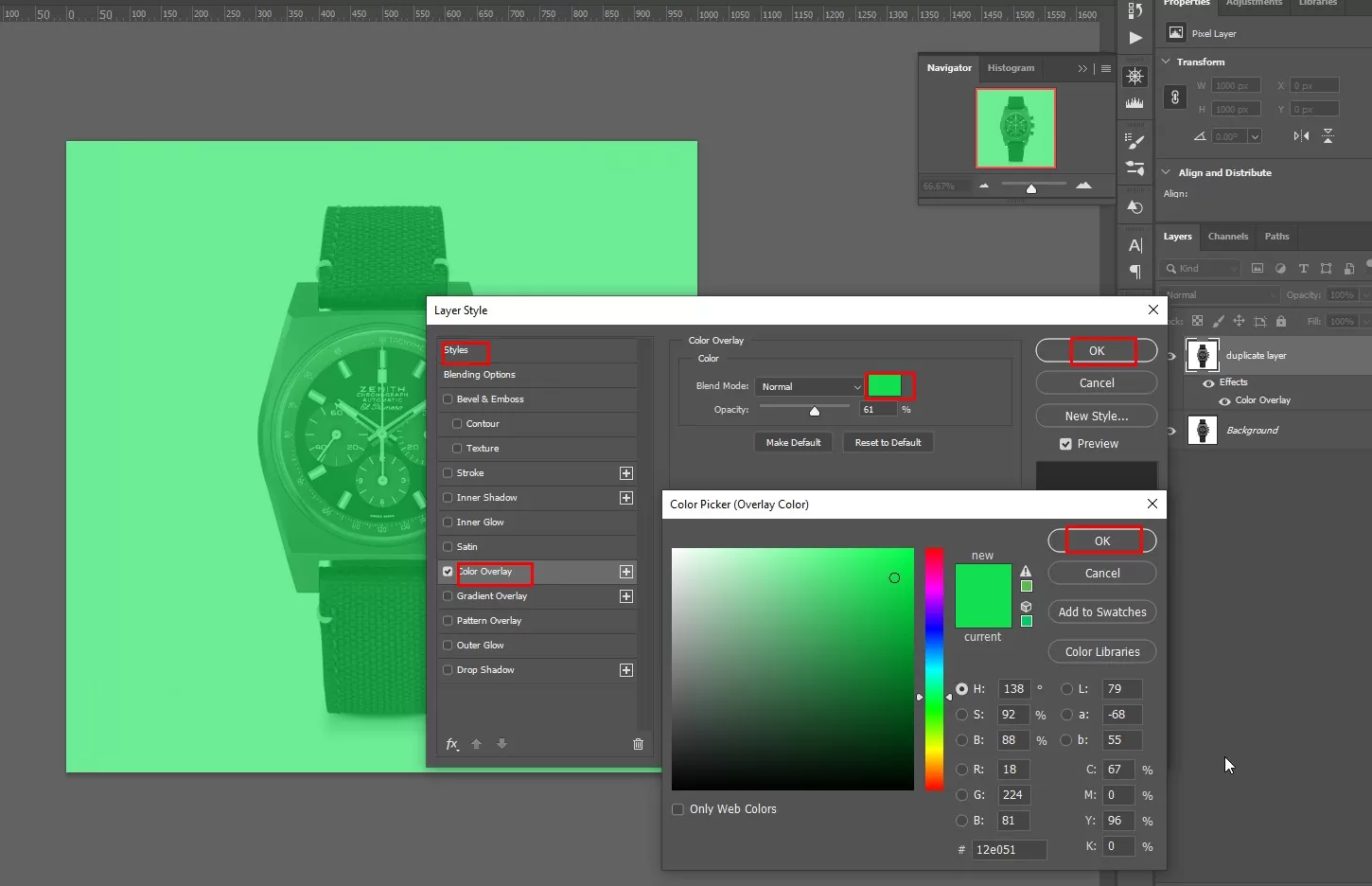Click the flip horizontal icon in Transform

pos(1301,136)
